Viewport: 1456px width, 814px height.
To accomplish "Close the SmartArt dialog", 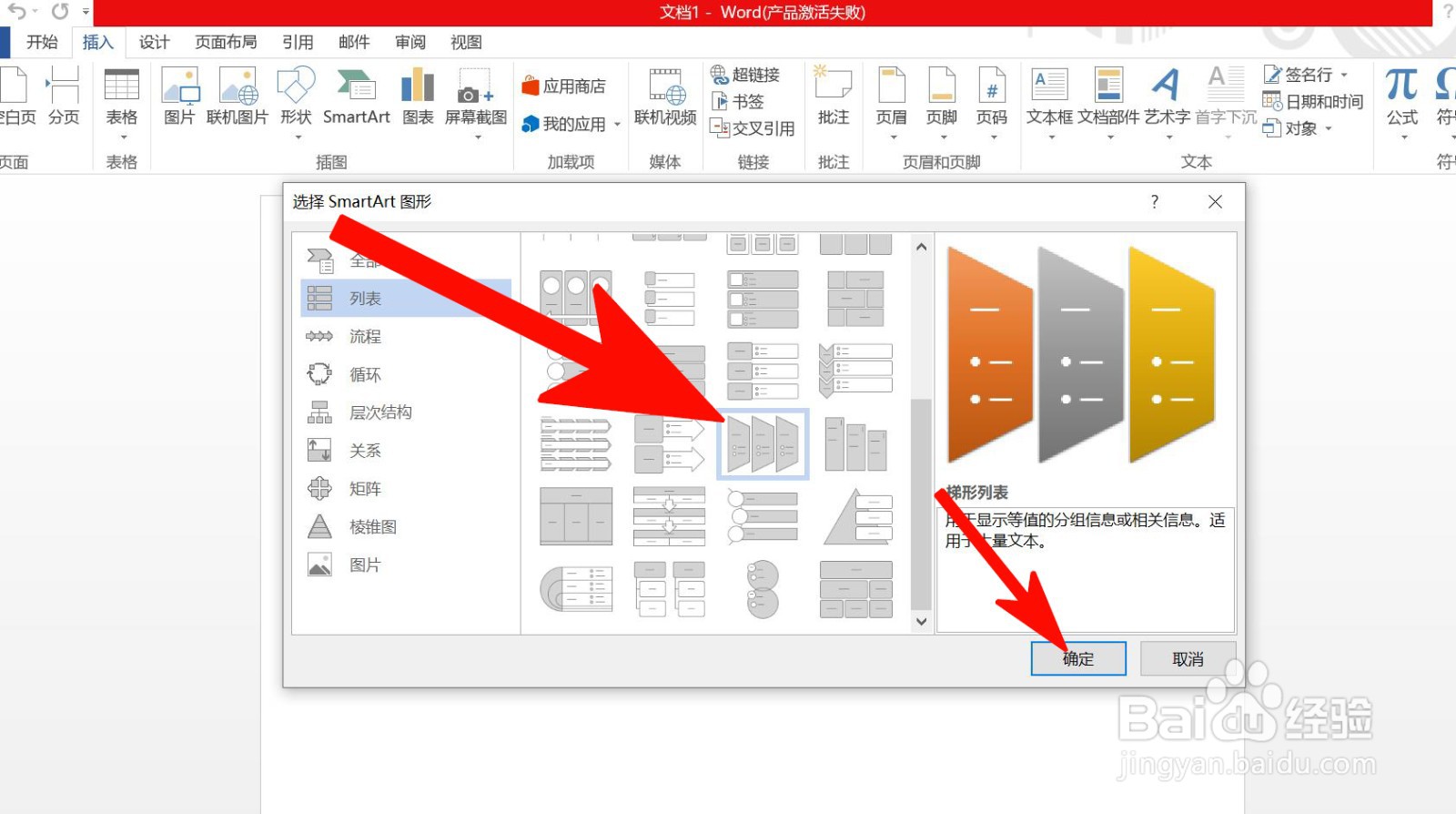I will [1215, 202].
